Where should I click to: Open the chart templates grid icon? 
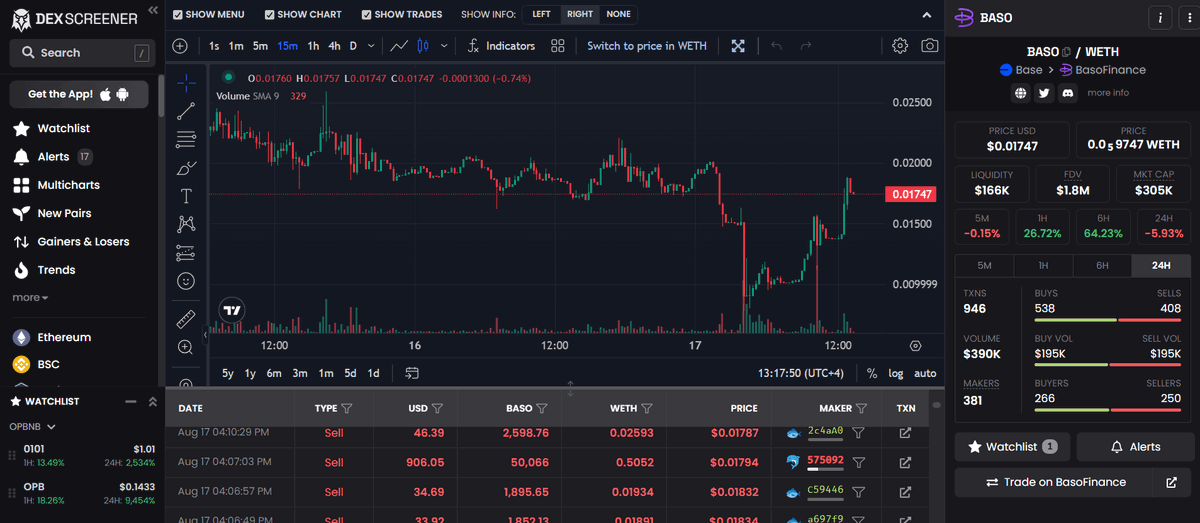(558, 46)
